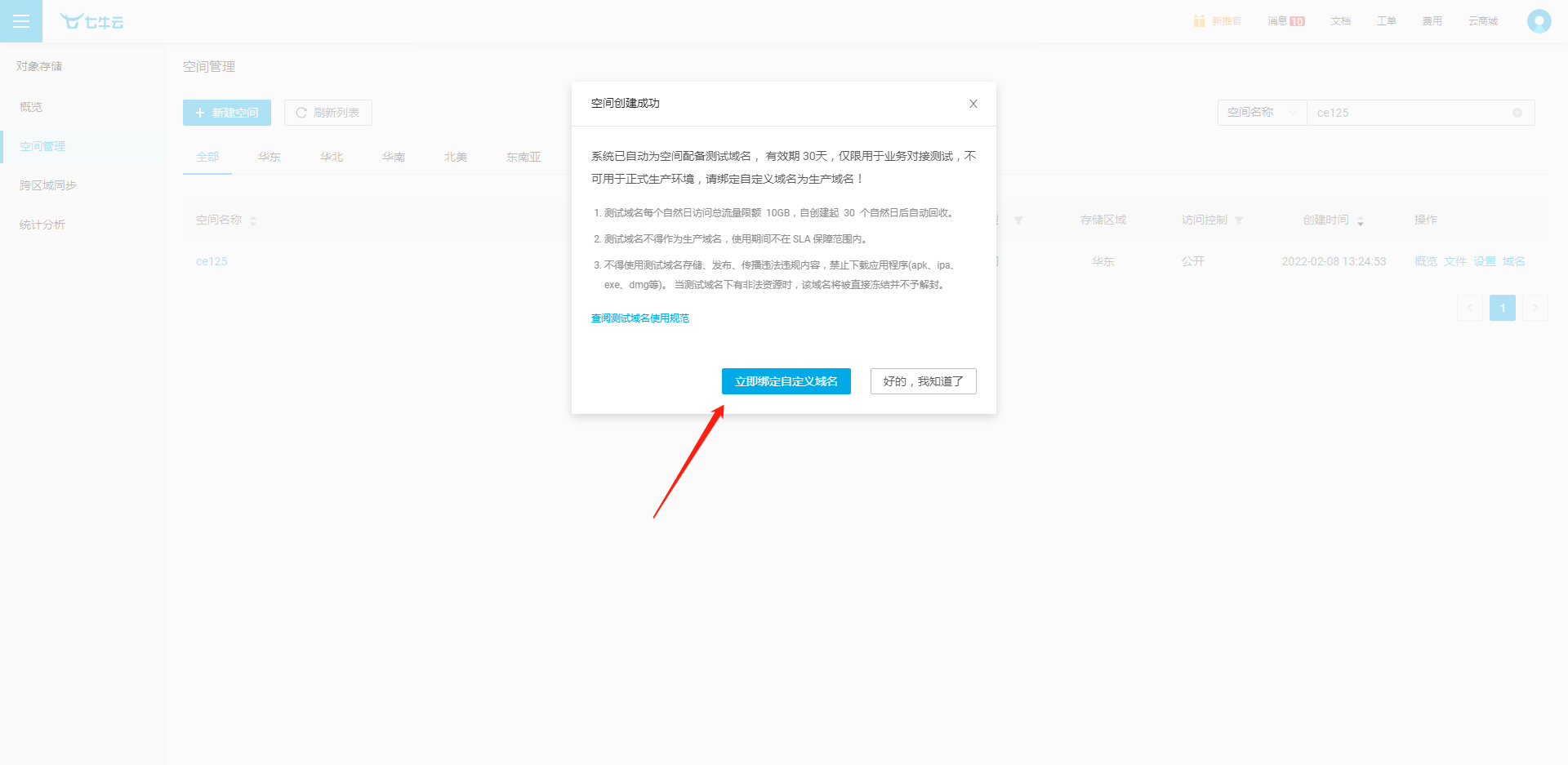This screenshot has height=765, width=1568.
Task: Open the 云商城 top menu item
Action: coord(1482,21)
